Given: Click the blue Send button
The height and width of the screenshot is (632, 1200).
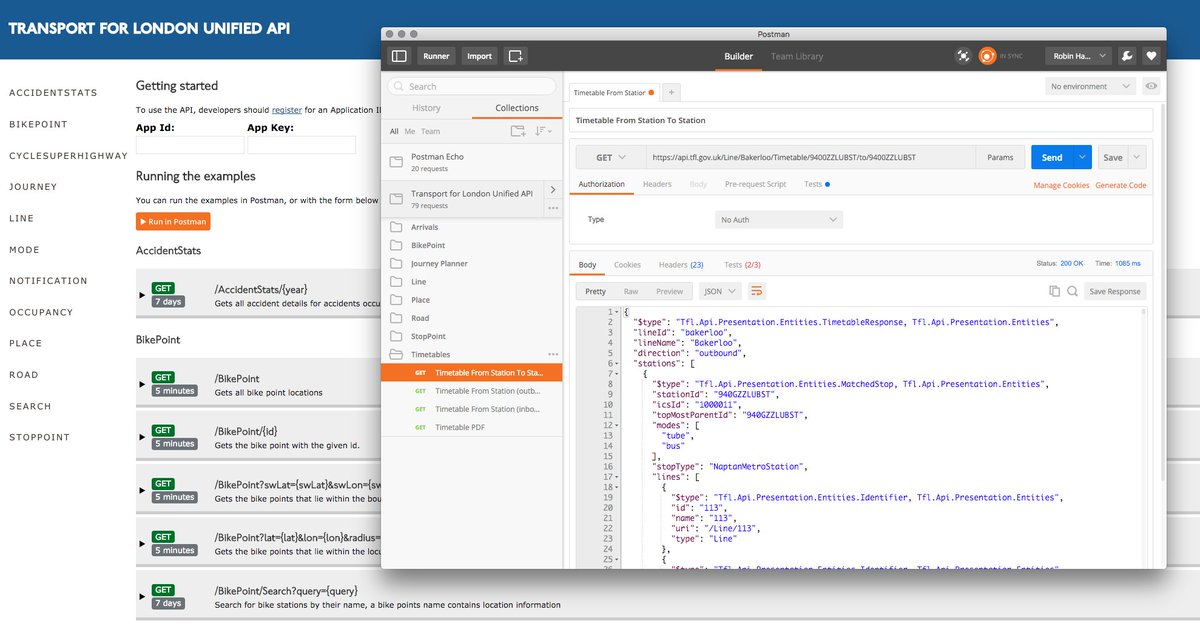Looking at the screenshot, I should point(1052,157).
